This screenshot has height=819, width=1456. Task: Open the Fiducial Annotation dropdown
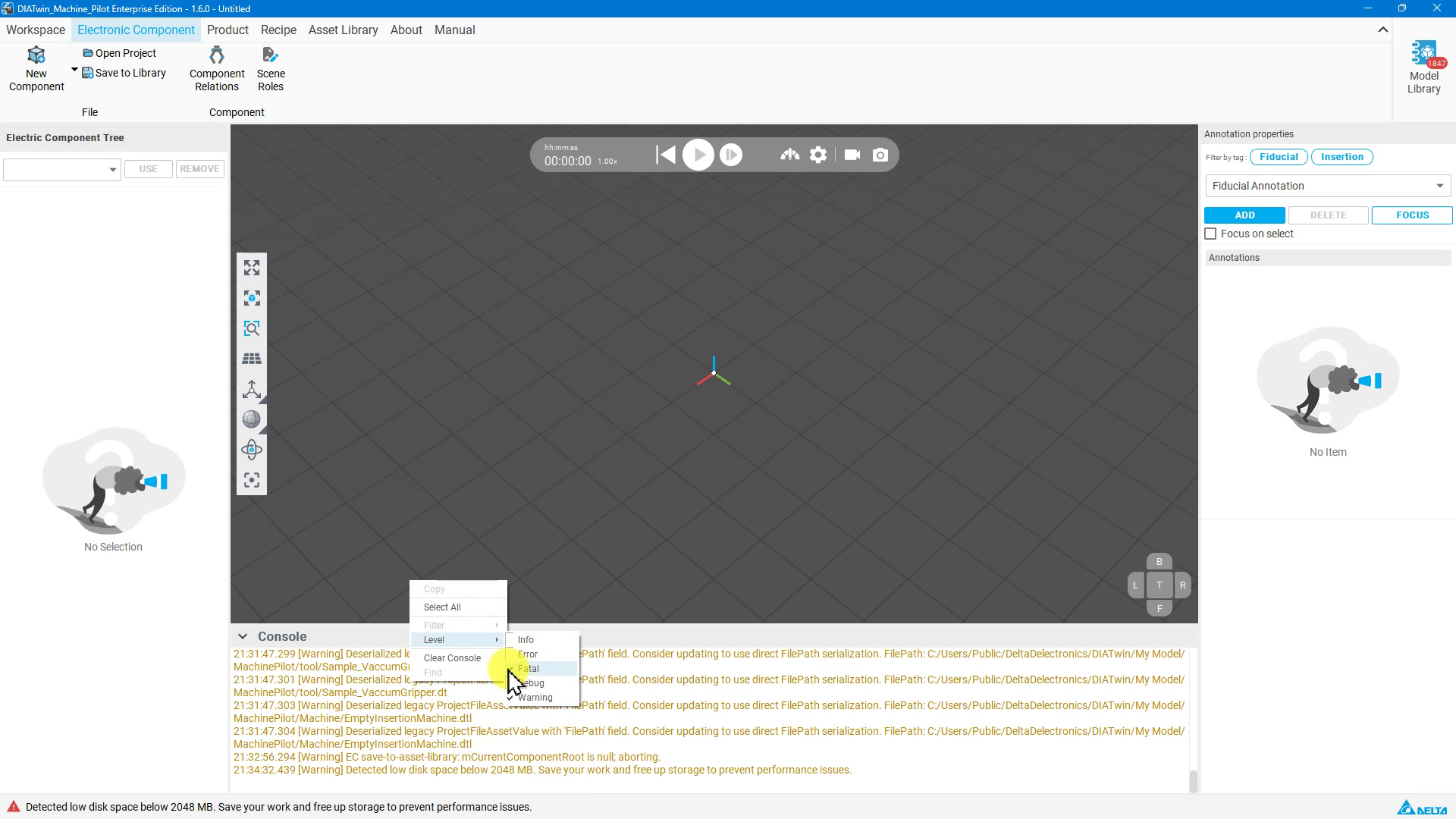(x=1328, y=186)
